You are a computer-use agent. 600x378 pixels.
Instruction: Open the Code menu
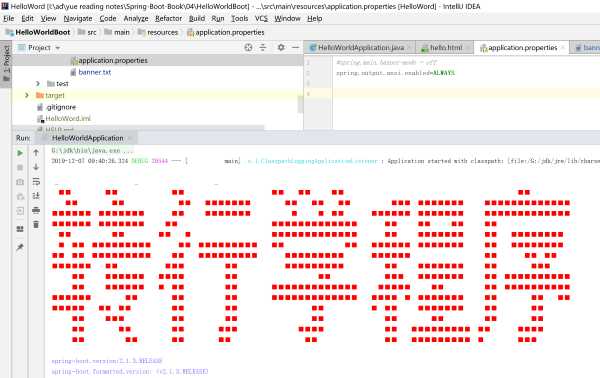click(108, 18)
